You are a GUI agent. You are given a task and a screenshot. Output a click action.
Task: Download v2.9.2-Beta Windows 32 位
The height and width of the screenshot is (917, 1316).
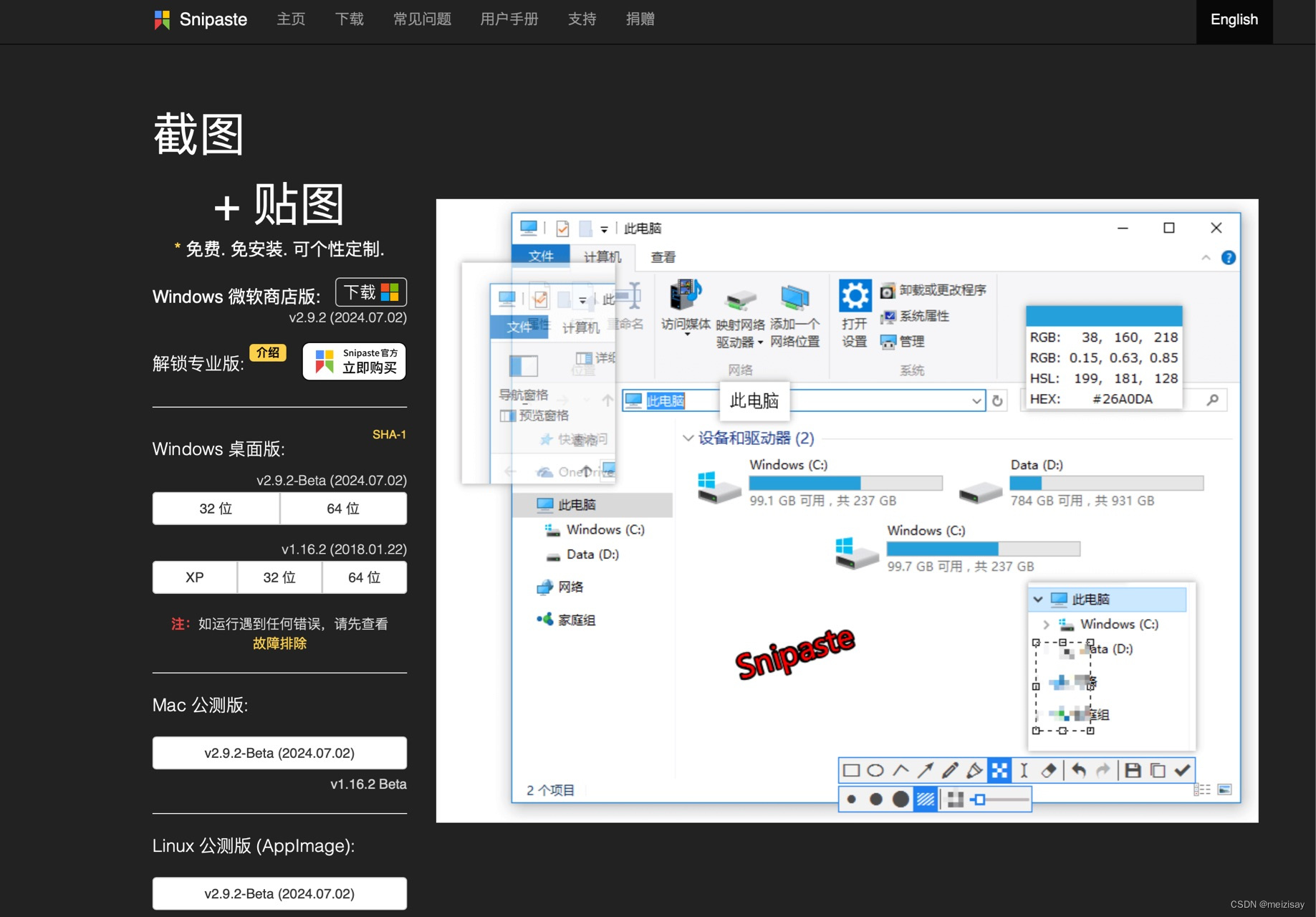pos(216,509)
